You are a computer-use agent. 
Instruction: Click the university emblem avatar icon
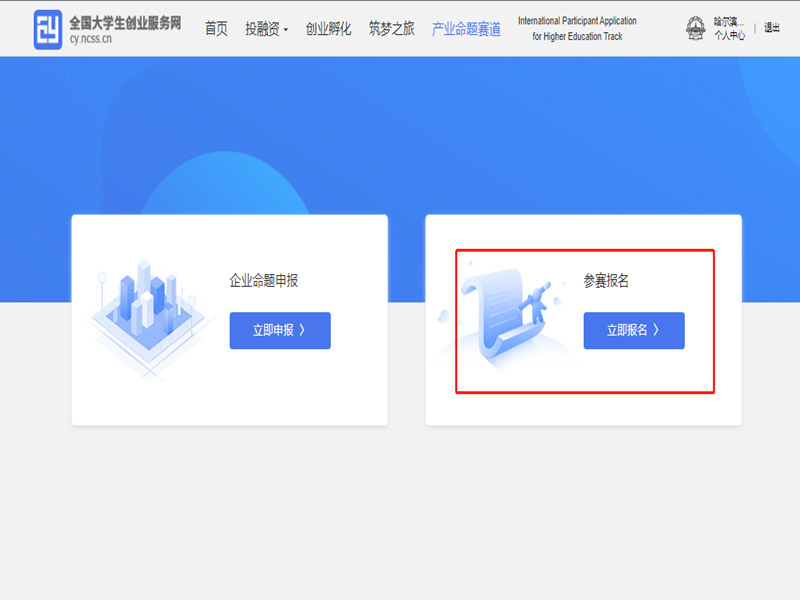(695, 28)
